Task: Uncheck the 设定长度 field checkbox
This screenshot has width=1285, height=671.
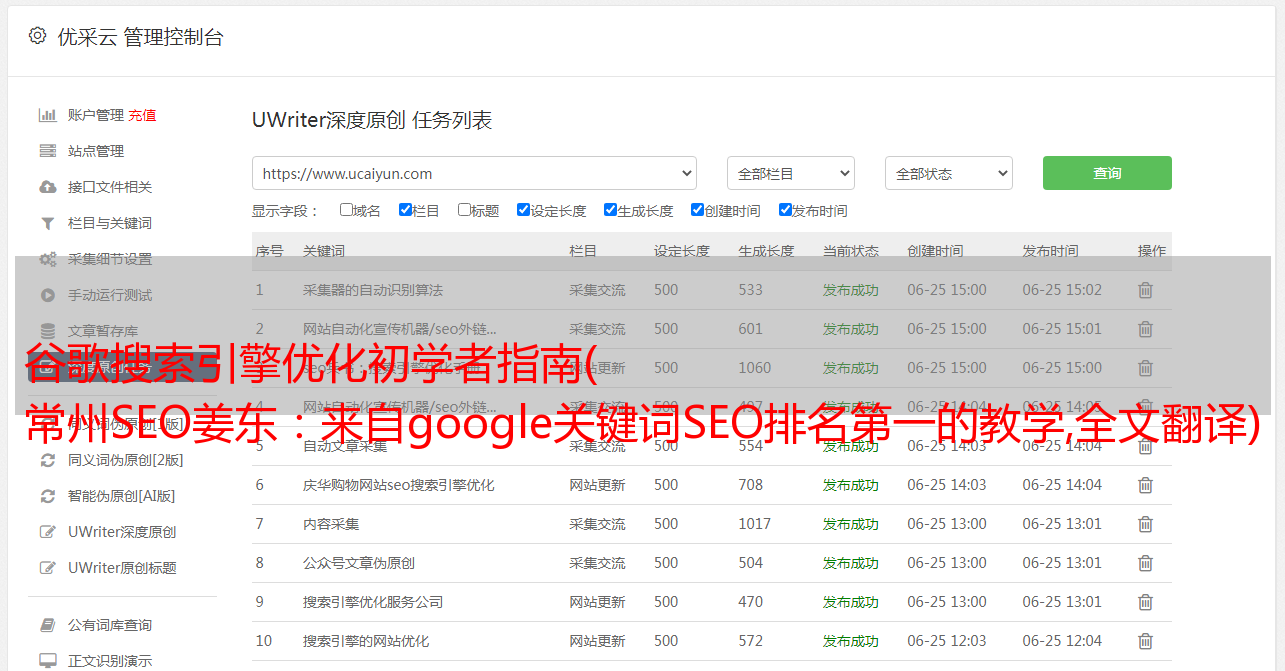Action: coord(523,210)
